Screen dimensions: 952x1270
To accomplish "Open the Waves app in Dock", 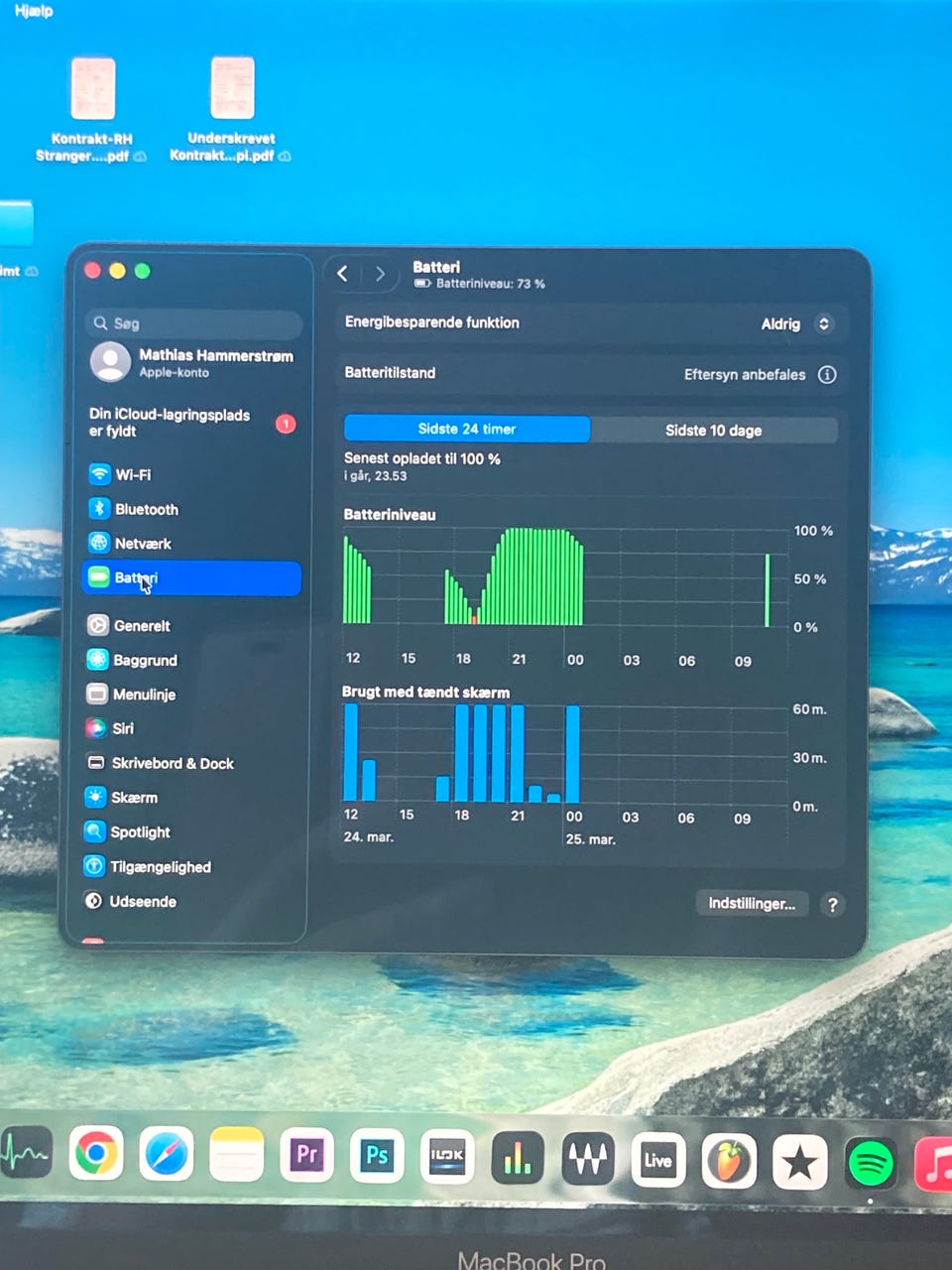I will (x=588, y=1159).
